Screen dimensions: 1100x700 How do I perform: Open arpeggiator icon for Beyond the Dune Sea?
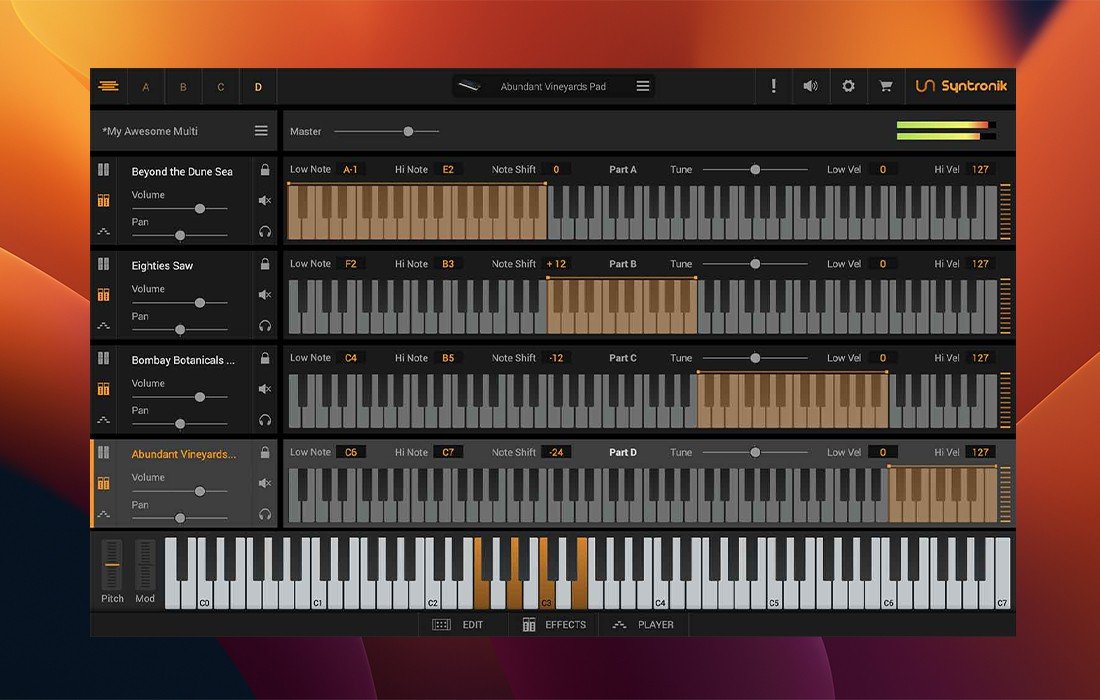click(x=103, y=231)
